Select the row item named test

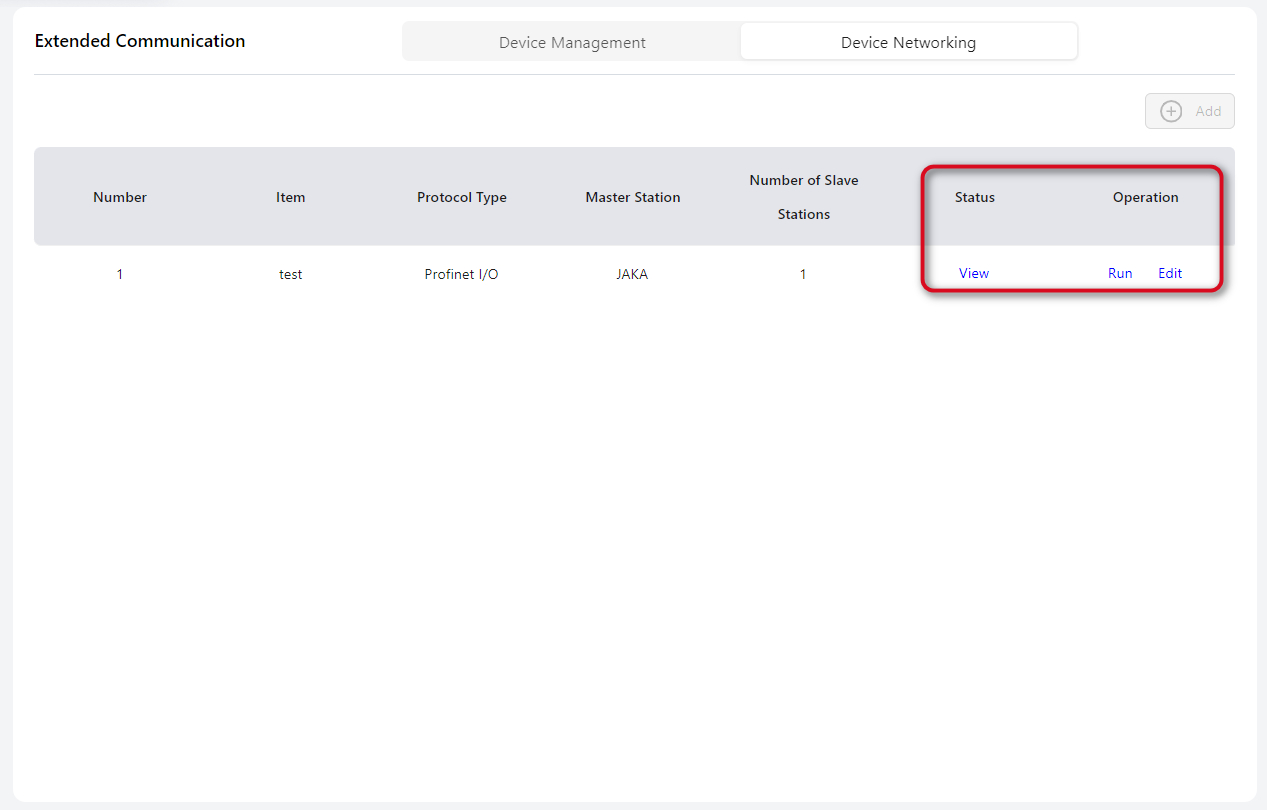coord(291,274)
